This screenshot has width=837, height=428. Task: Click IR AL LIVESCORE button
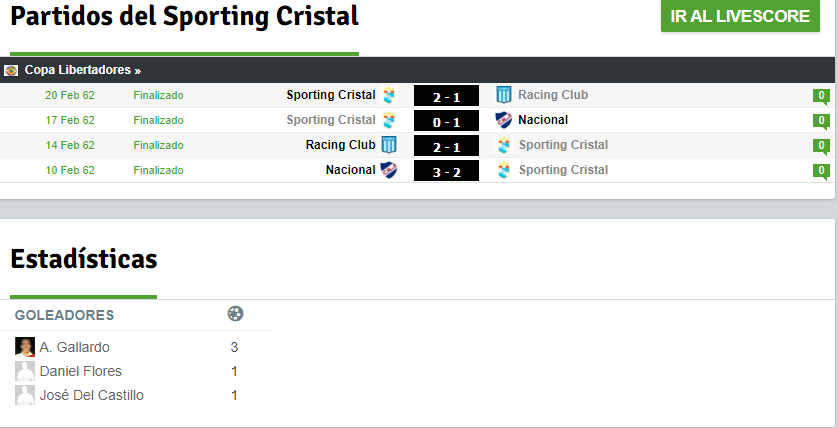point(740,16)
